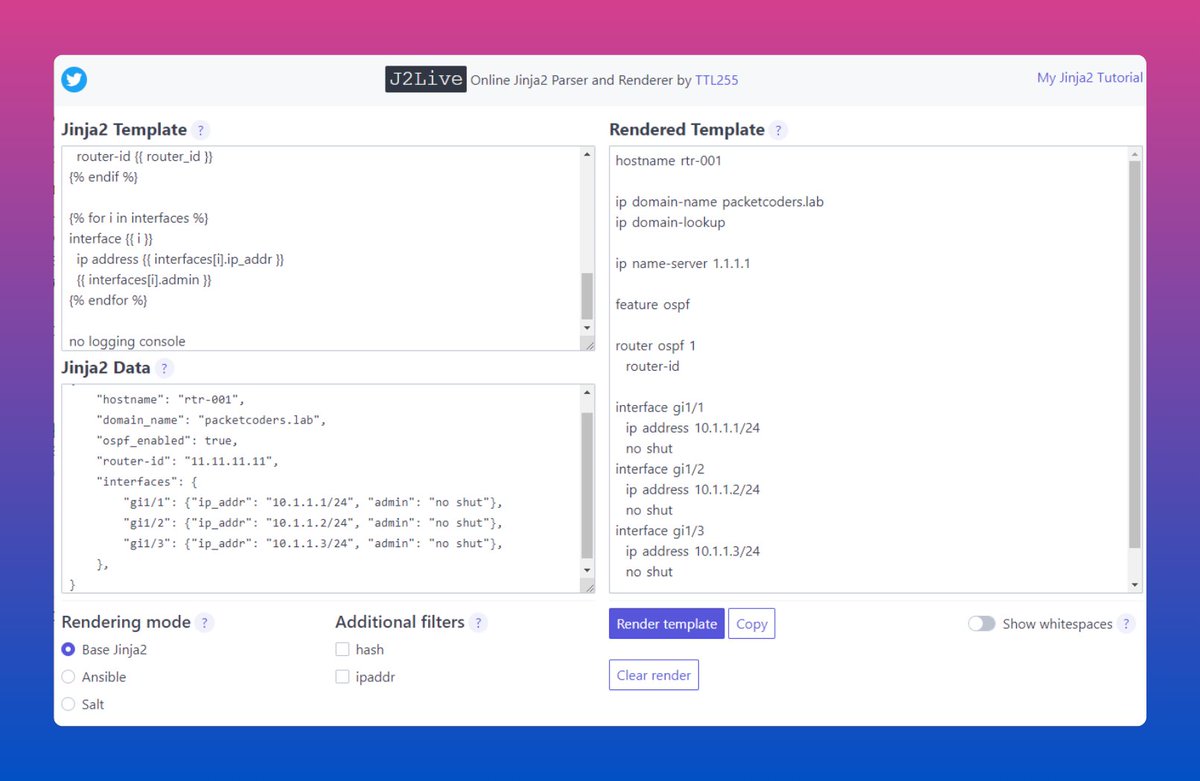Click rendered line 'ip name-server 1.1.1.1'
This screenshot has width=1200, height=781.
683,264
